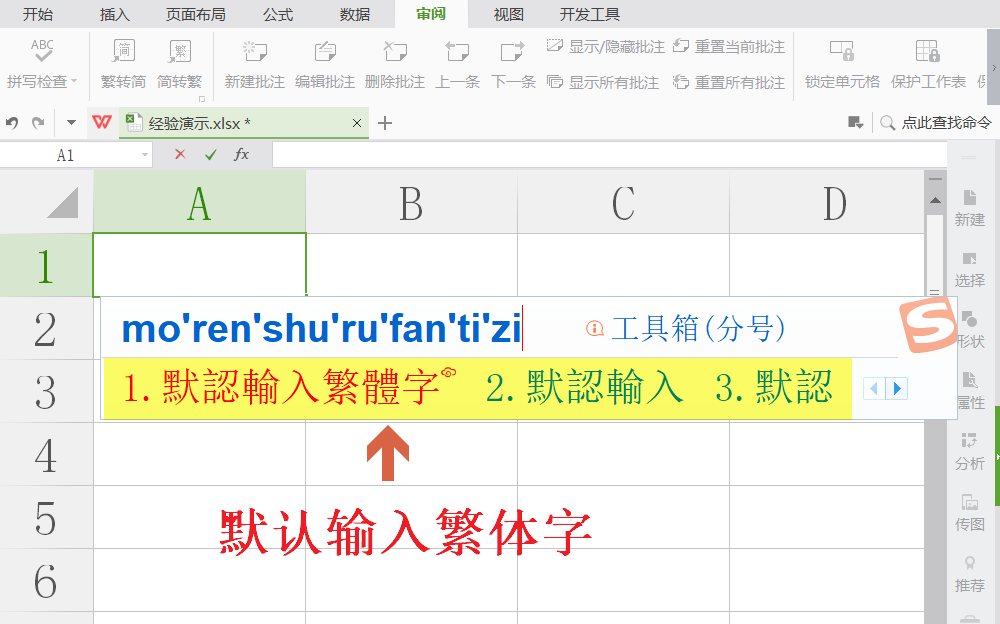This screenshot has width=1000, height=624.
Task: Open the 开始 ribbon tab
Action: 38,14
